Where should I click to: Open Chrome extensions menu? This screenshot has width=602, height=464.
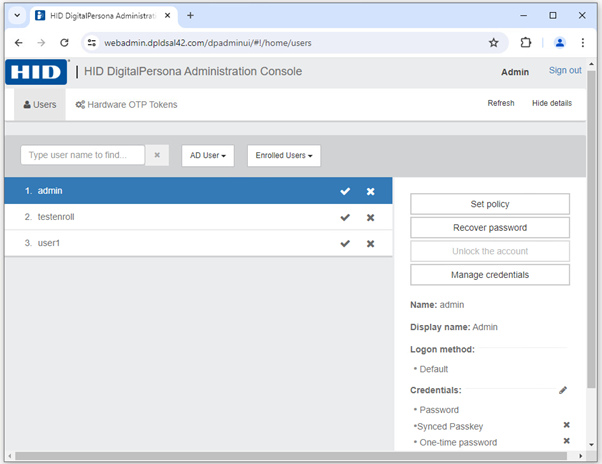pyautogui.click(x=526, y=43)
